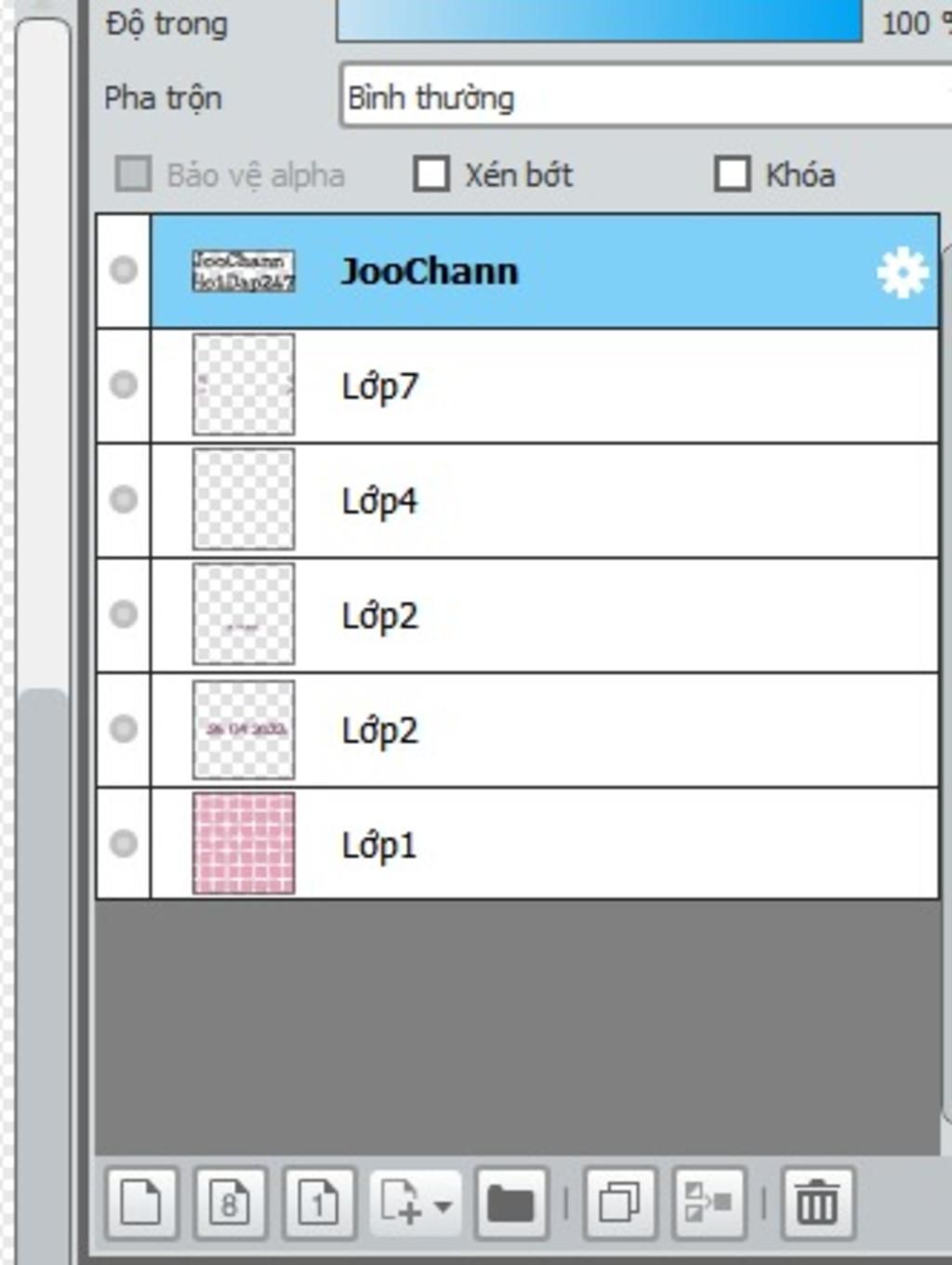This screenshot has width=952, height=1265.
Task: Adjust the Độ trong opacity slider
Action: [x=600, y=20]
